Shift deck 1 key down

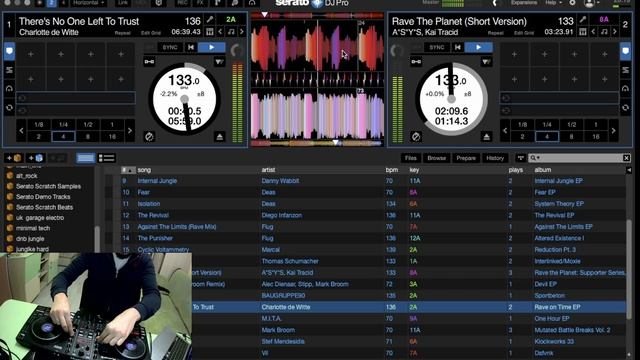(x=220, y=31)
